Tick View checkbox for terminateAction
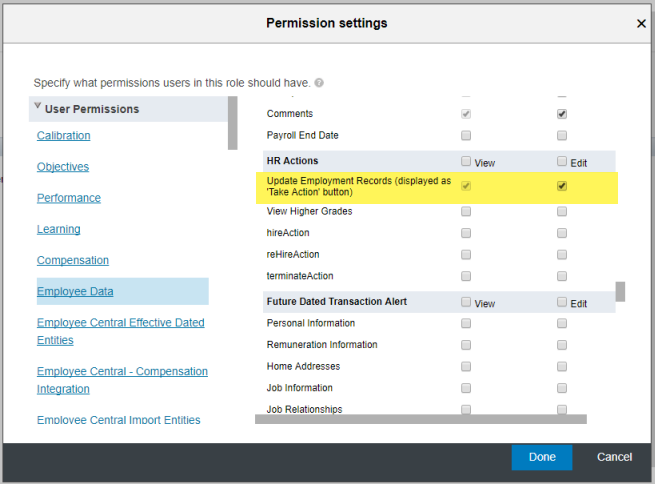655x484 pixels. pyautogui.click(x=466, y=276)
